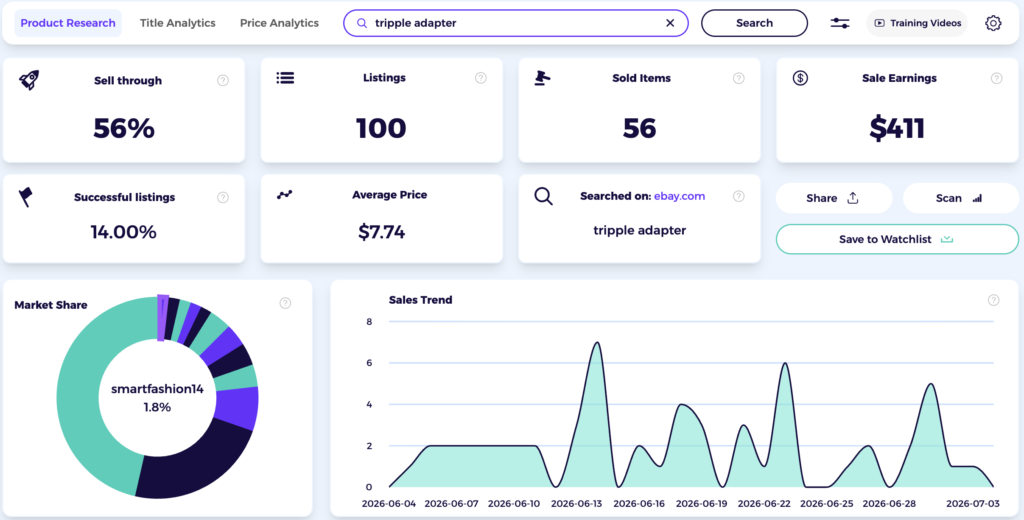Image resolution: width=1024 pixels, height=520 pixels.
Task: Focus the tripple adapter search field
Action: coord(516,23)
